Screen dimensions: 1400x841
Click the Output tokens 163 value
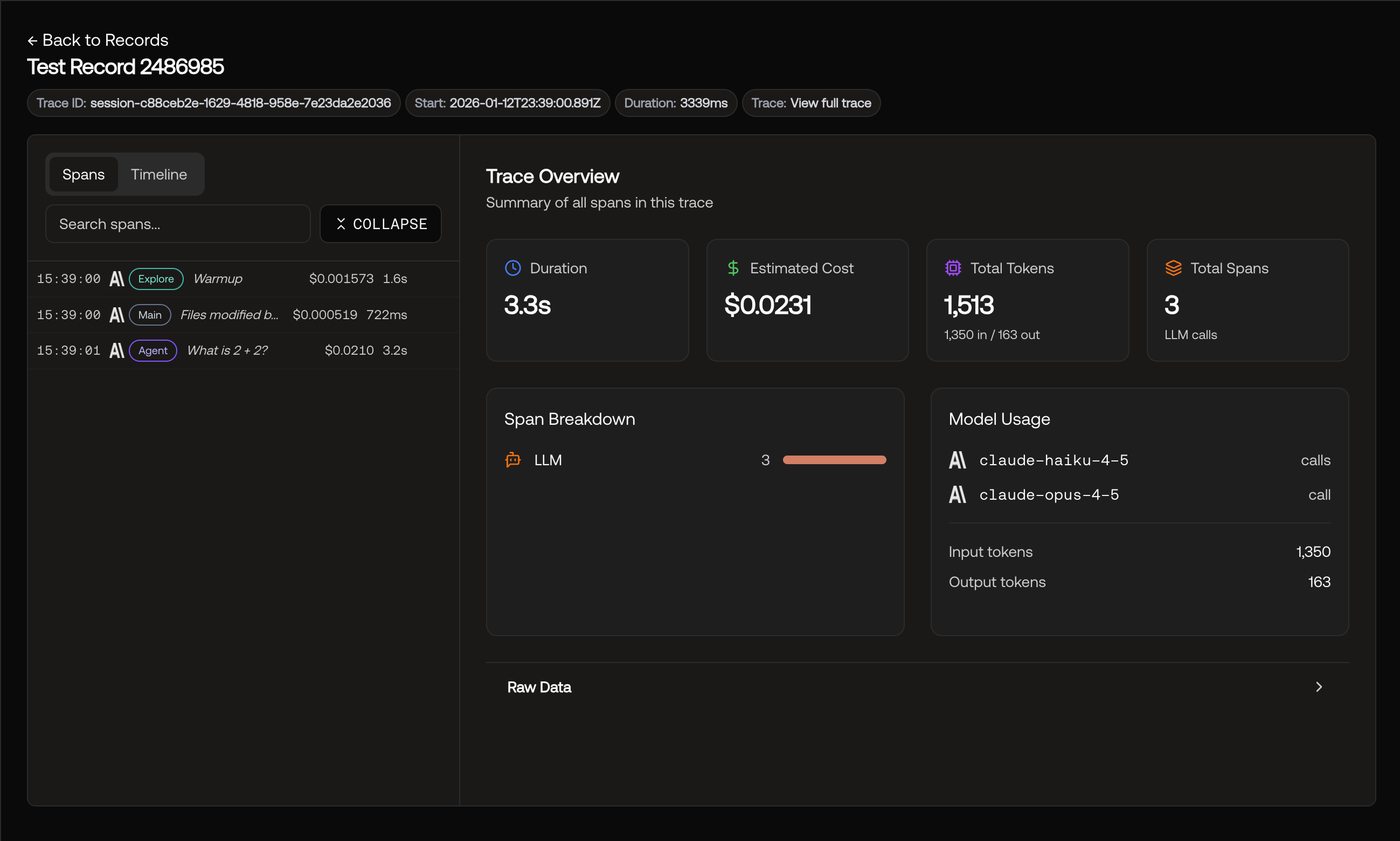pyautogui.click(x=1319, y=582)
